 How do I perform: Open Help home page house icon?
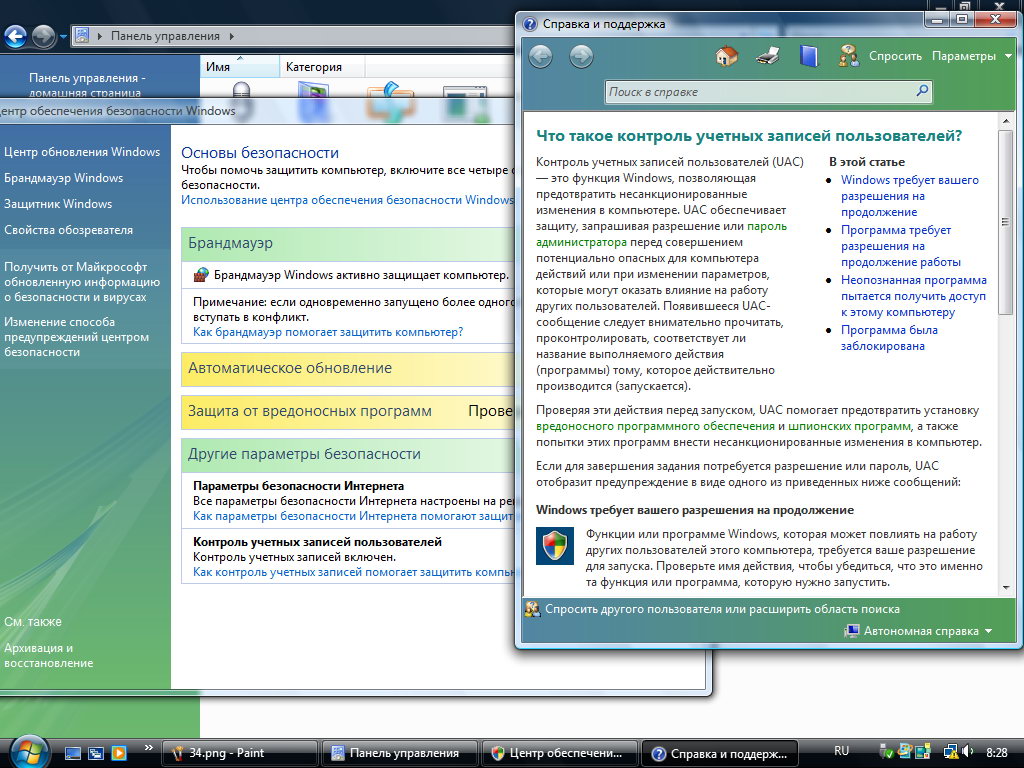pos(726,56)
